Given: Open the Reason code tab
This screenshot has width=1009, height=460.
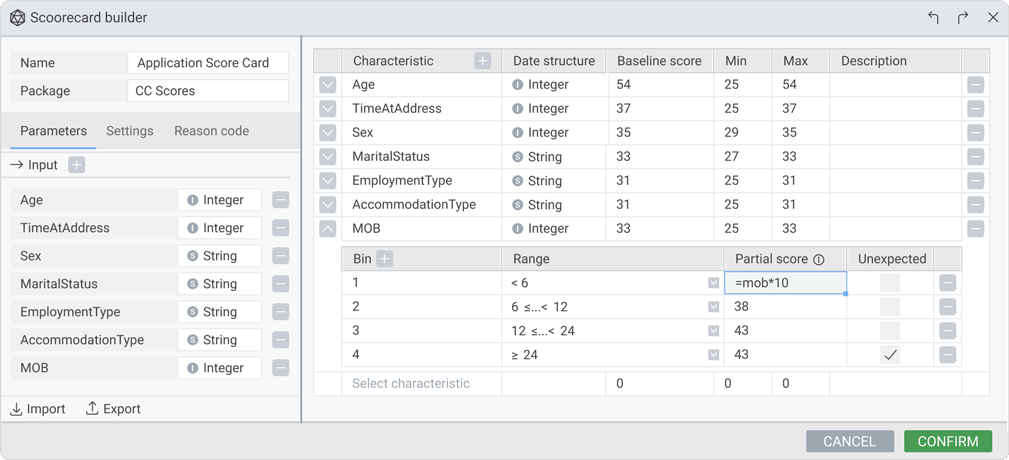Looking at the screenshot, I should [211, 131].
